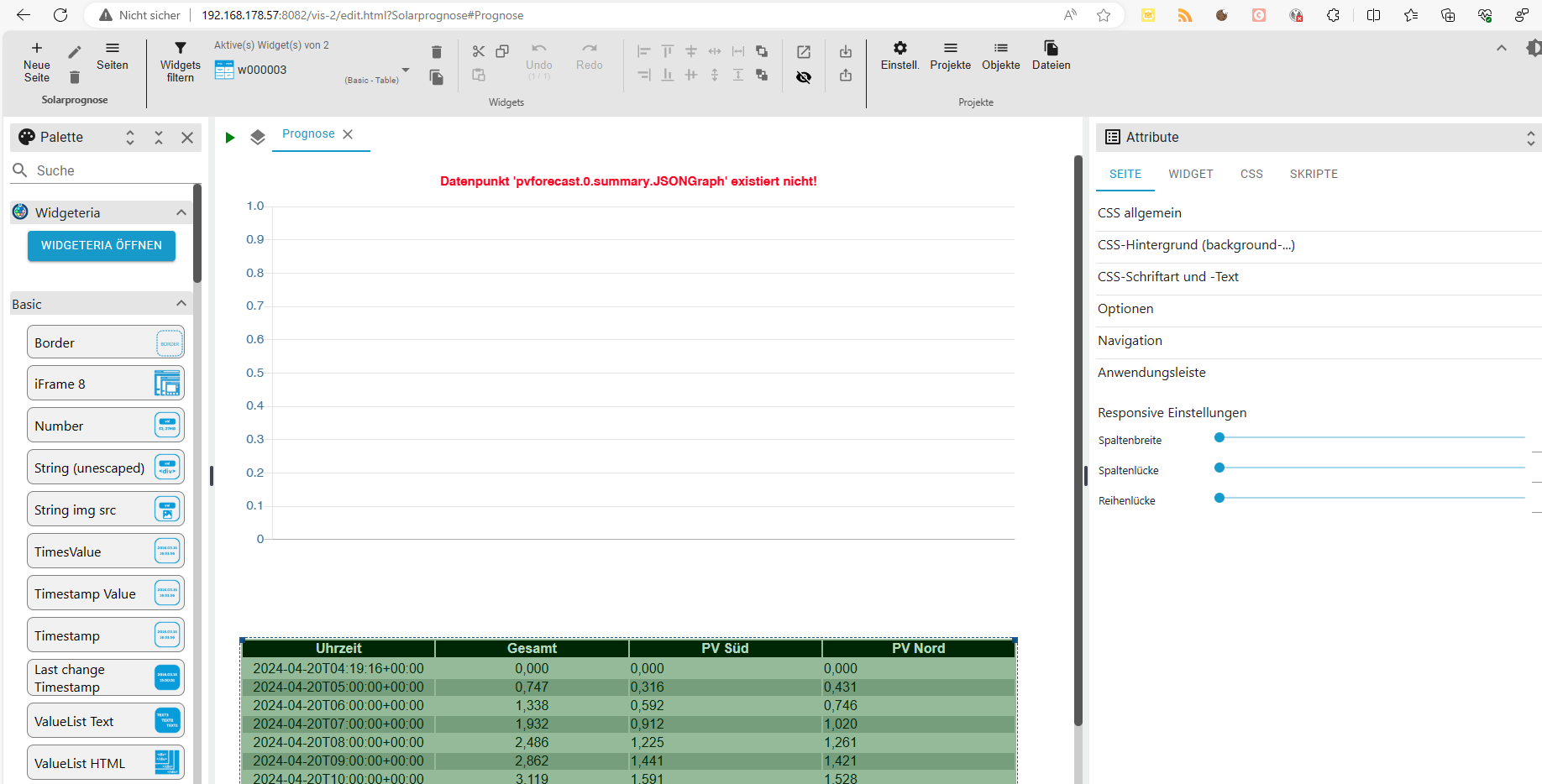Collapse the Widgeteria group
Image resolution: width=1542 pixels, height=784 pixels.
[x=181, y=212]
